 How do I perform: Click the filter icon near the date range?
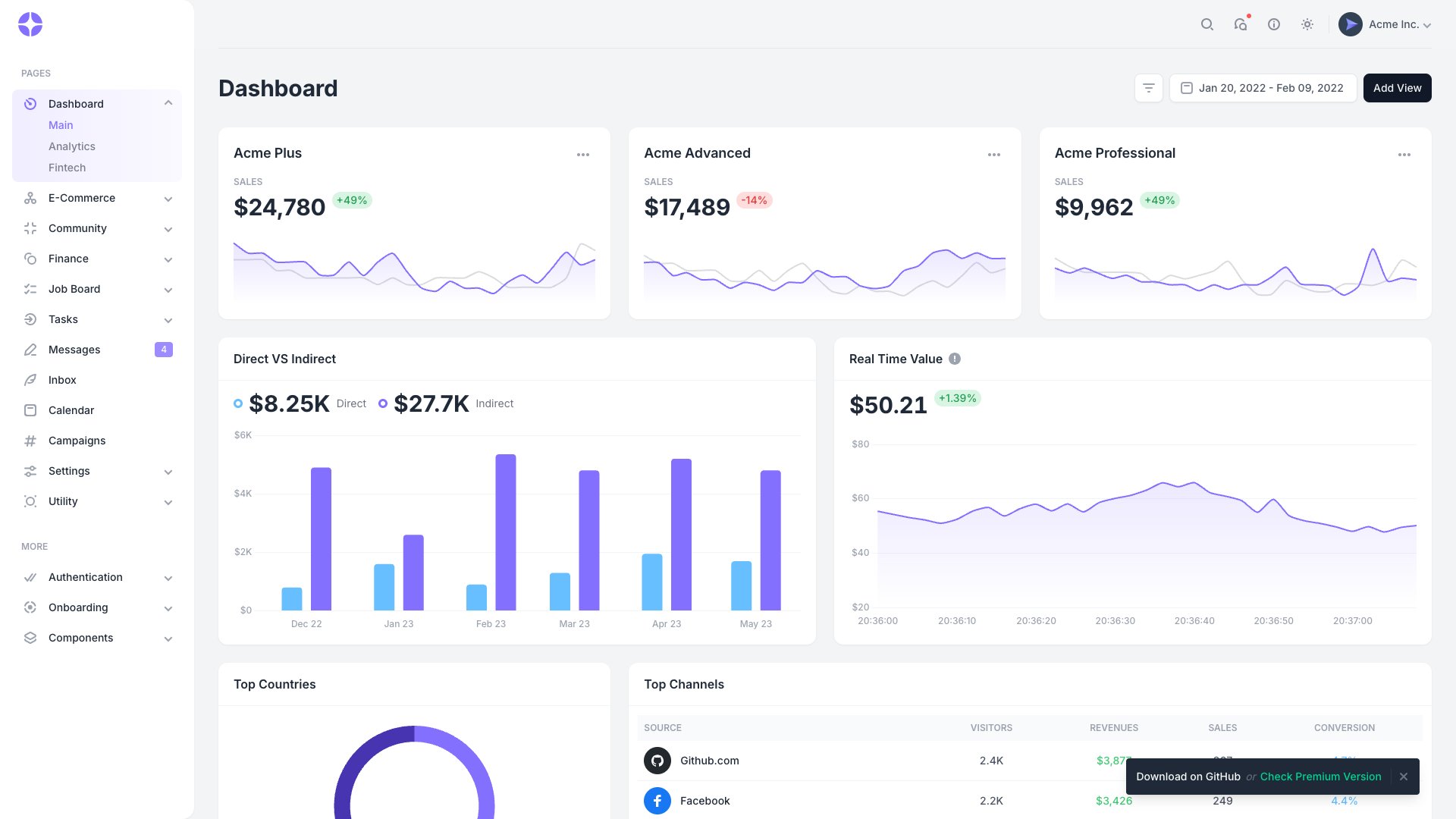pos(1148,88)
